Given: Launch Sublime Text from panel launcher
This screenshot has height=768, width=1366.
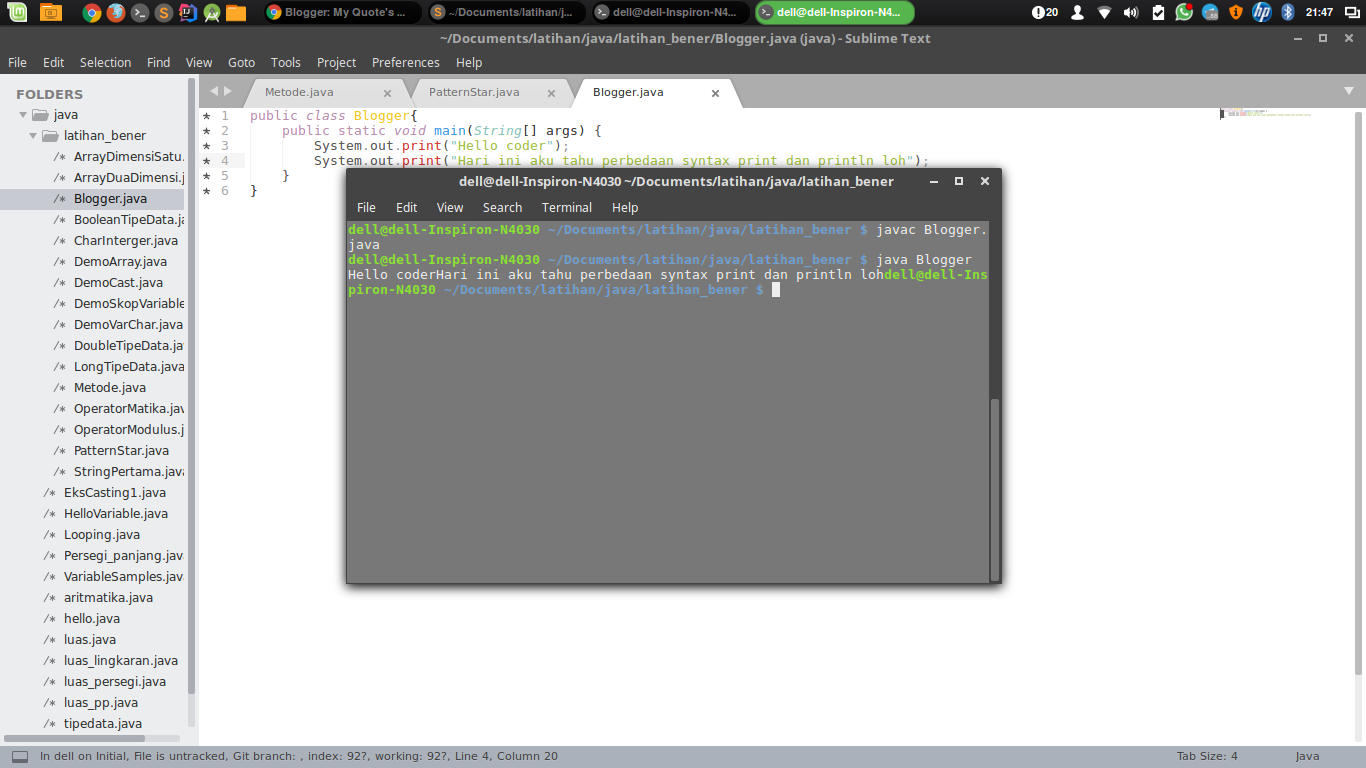Looking at the screenshot, I should click(x=164, y=12).
